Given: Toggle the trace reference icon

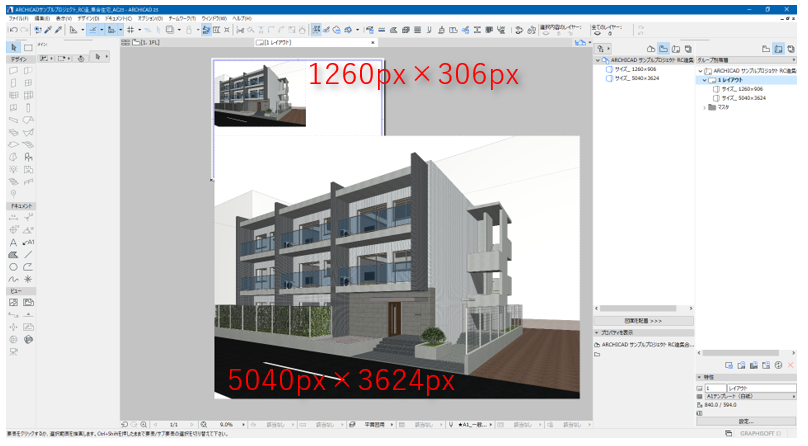Looking at the screenshot, I should coord(170,30).
